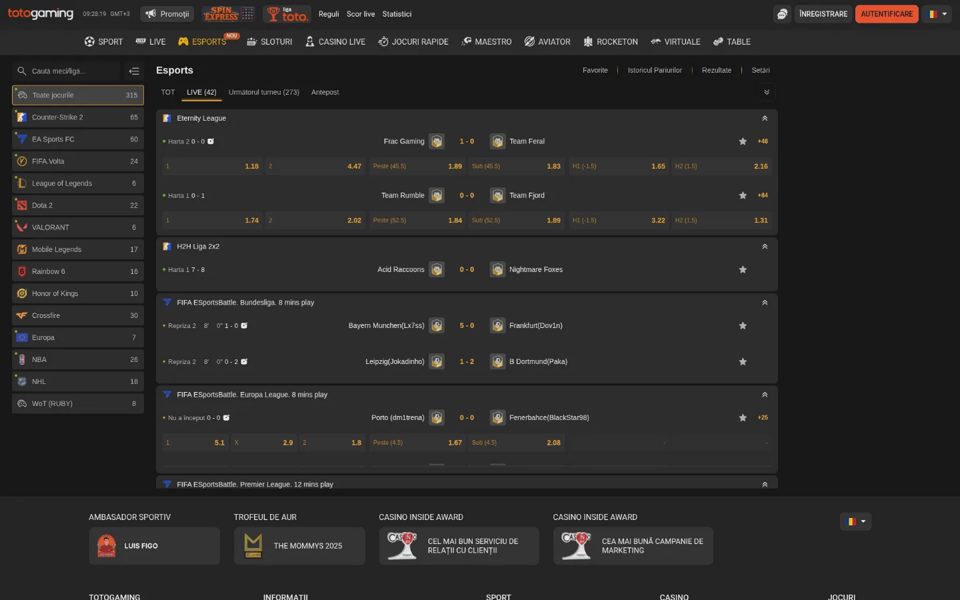Select Mobile Legends in the sidebar
Viewport: 960px width, 600px height.
click(78, 249)
